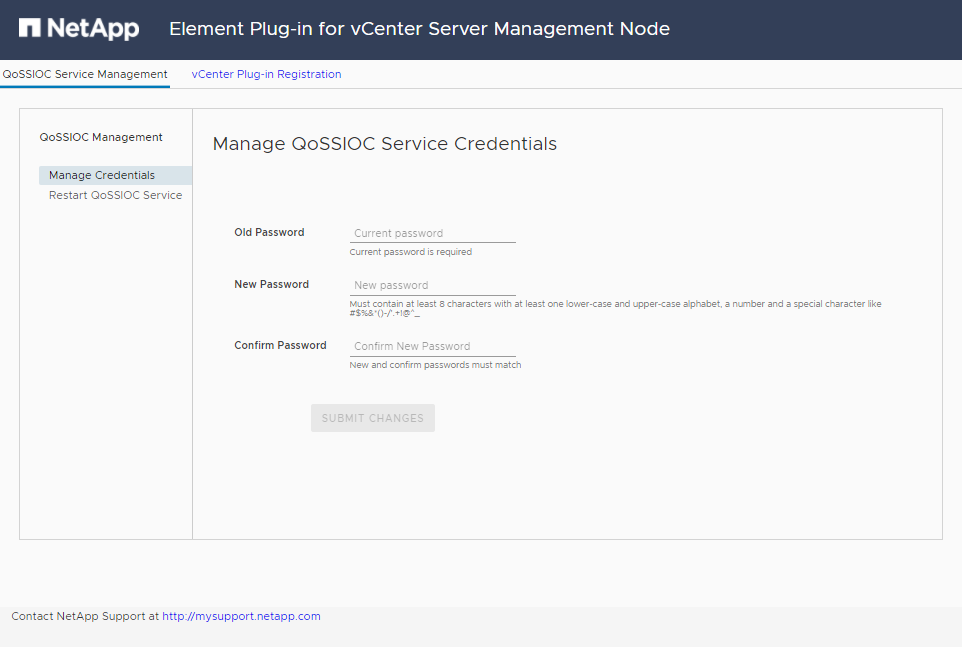The image size is (962, 647).
Task: Click the Manage QoSSIOC Service Credentials heading
Action: pos(384,143)
